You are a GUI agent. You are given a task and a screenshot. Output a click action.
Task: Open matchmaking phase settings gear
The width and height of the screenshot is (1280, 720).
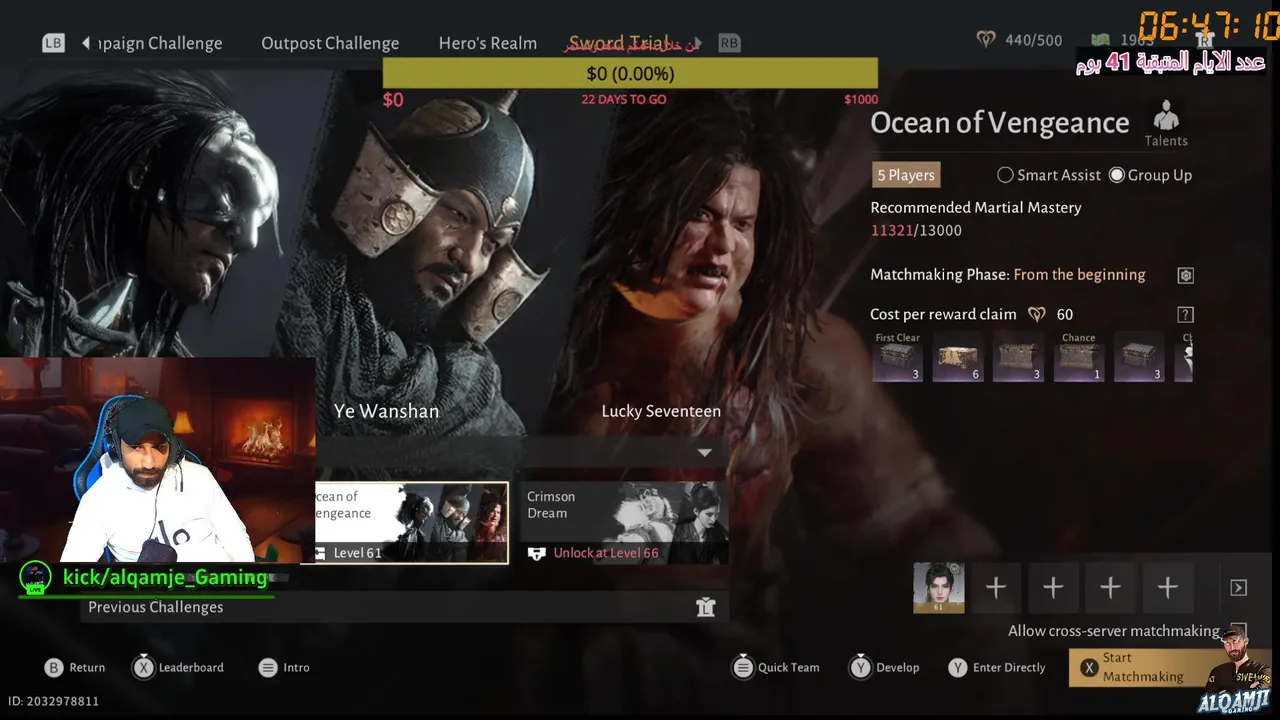pyautogui.click(x=1185, y=275)
